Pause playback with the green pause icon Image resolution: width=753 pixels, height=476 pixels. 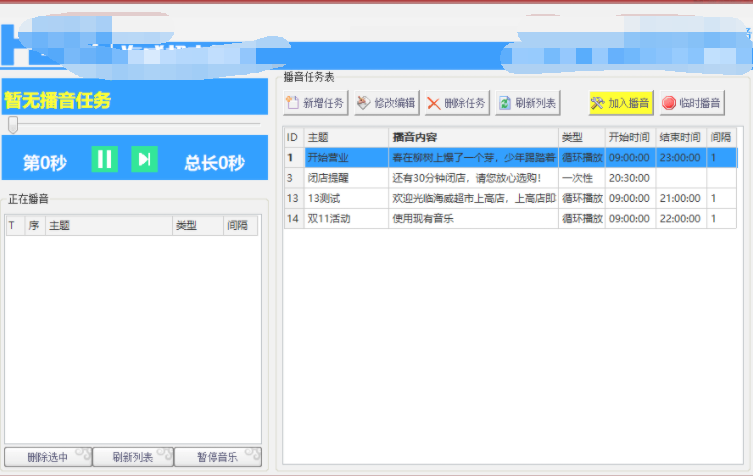click(x=104, y=159)
